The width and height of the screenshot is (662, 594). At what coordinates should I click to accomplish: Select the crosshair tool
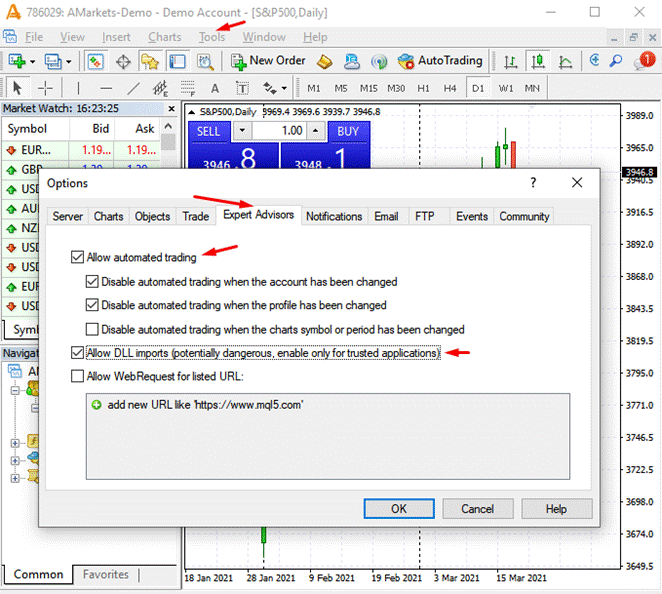45,88
